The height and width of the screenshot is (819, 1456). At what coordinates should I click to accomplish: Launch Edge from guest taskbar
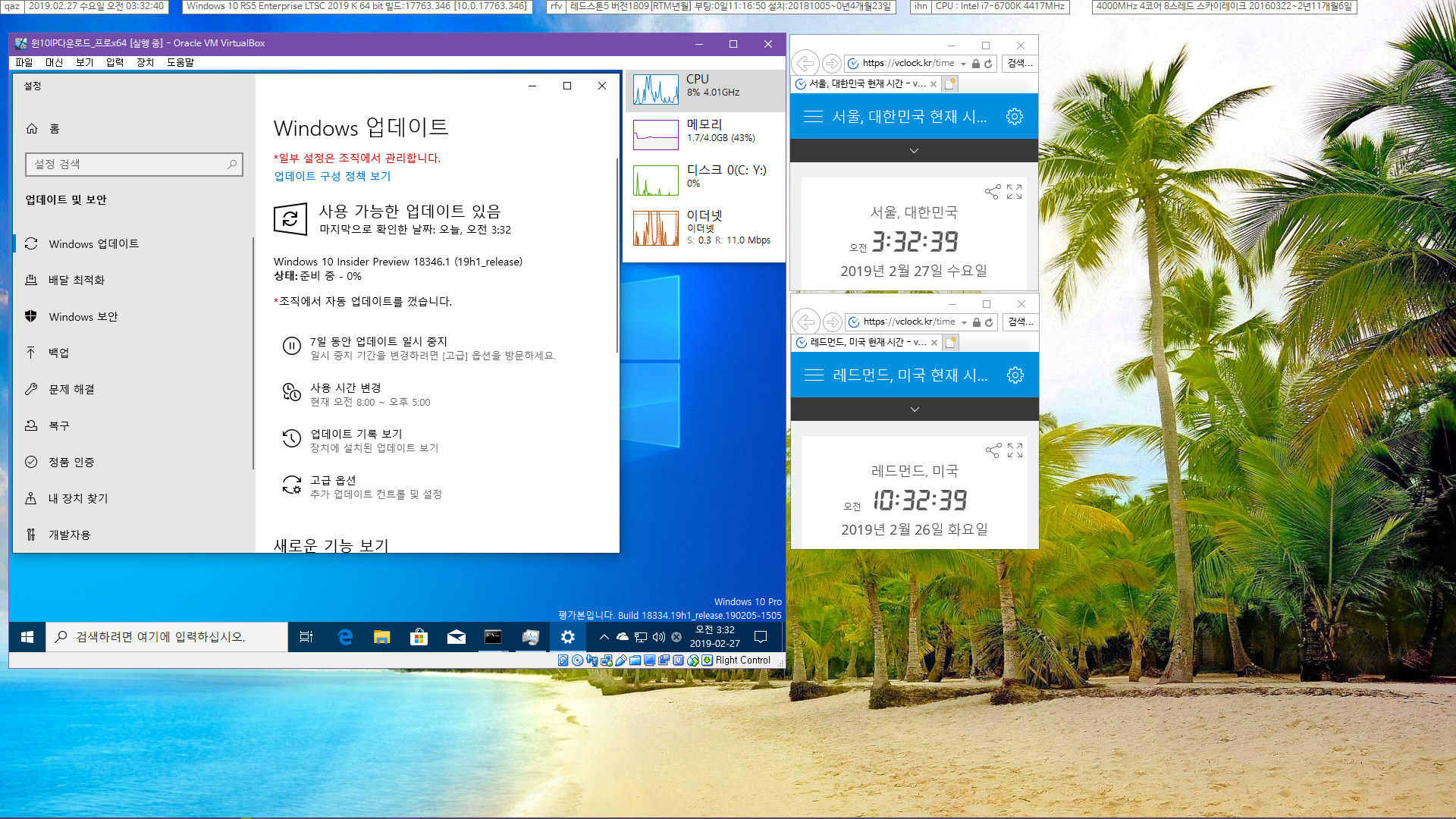click(345, 637)
